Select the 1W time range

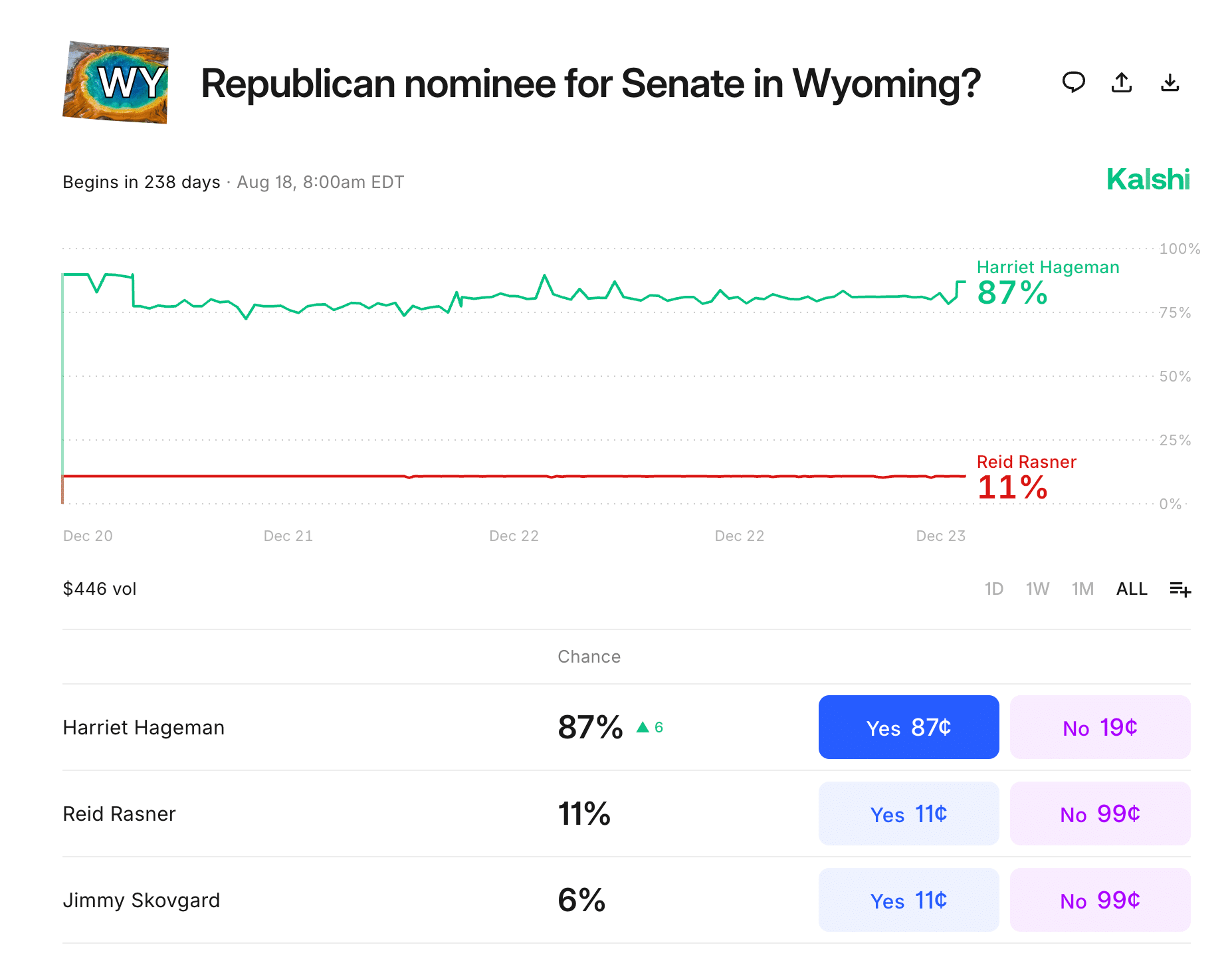tap(1037, 589)
